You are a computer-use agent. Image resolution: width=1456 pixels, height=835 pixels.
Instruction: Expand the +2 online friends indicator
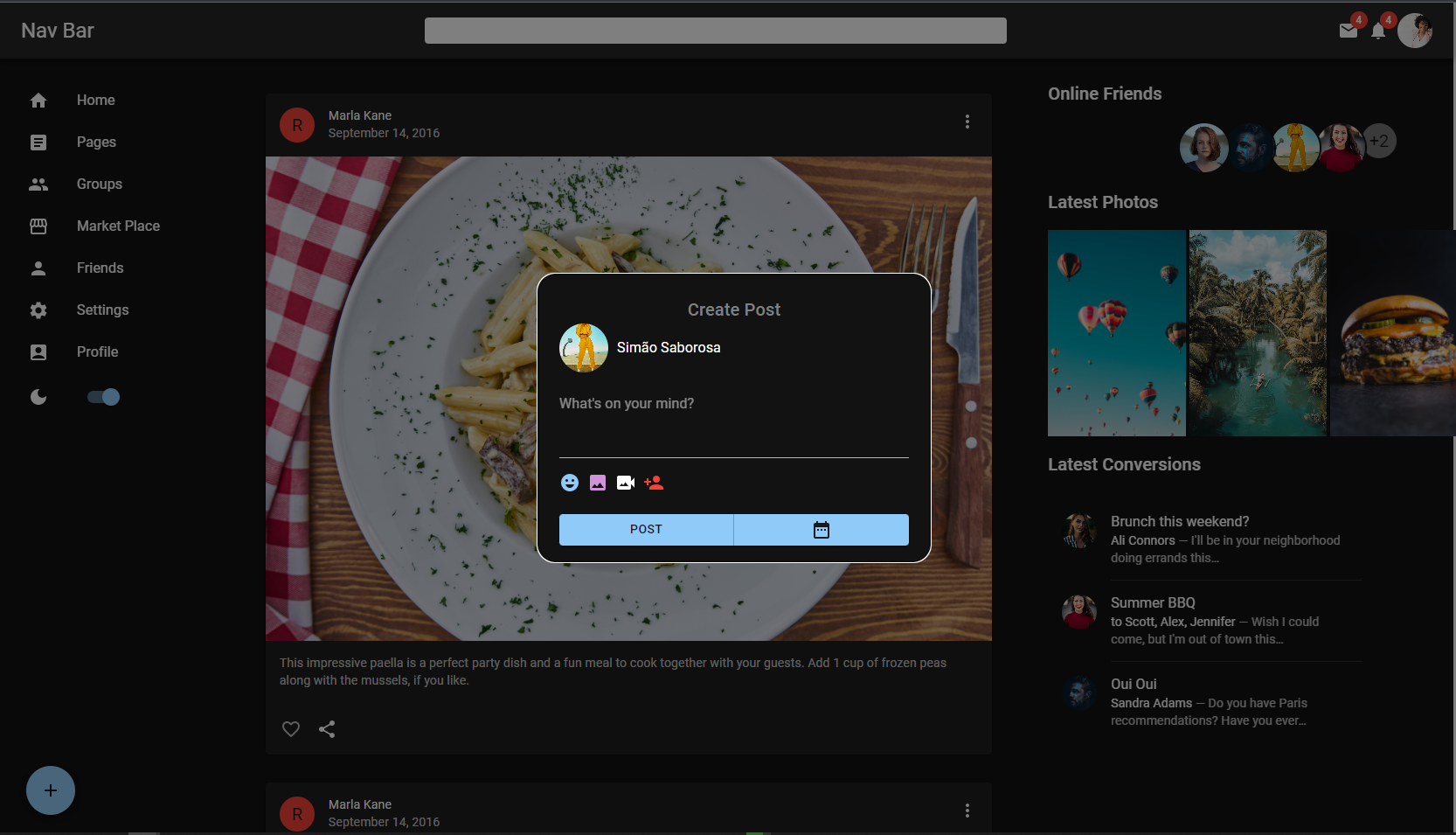click(1379, 141)
